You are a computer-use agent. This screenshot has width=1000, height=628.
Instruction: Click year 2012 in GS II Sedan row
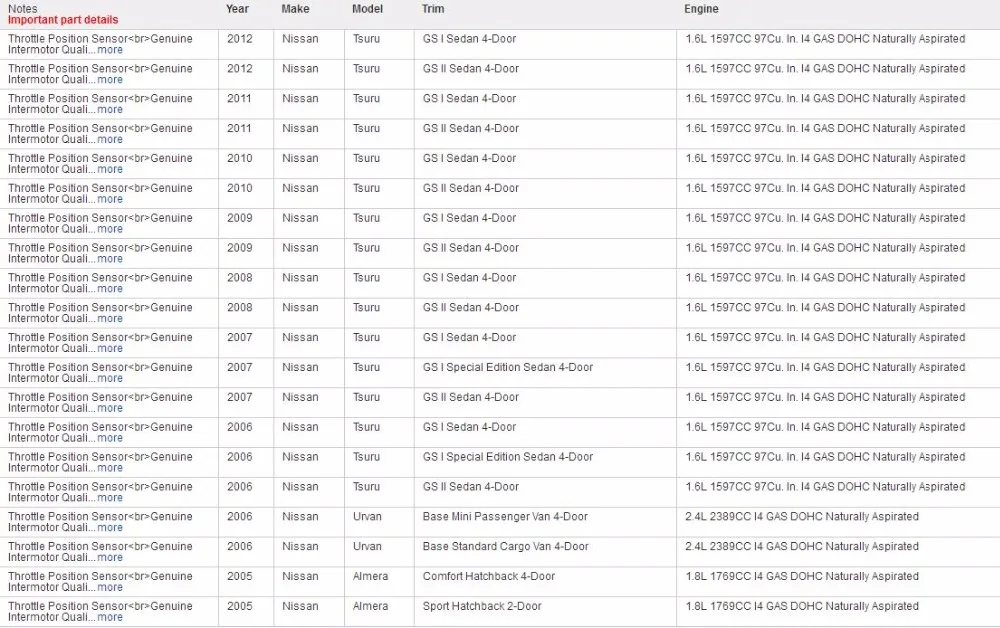240,69
